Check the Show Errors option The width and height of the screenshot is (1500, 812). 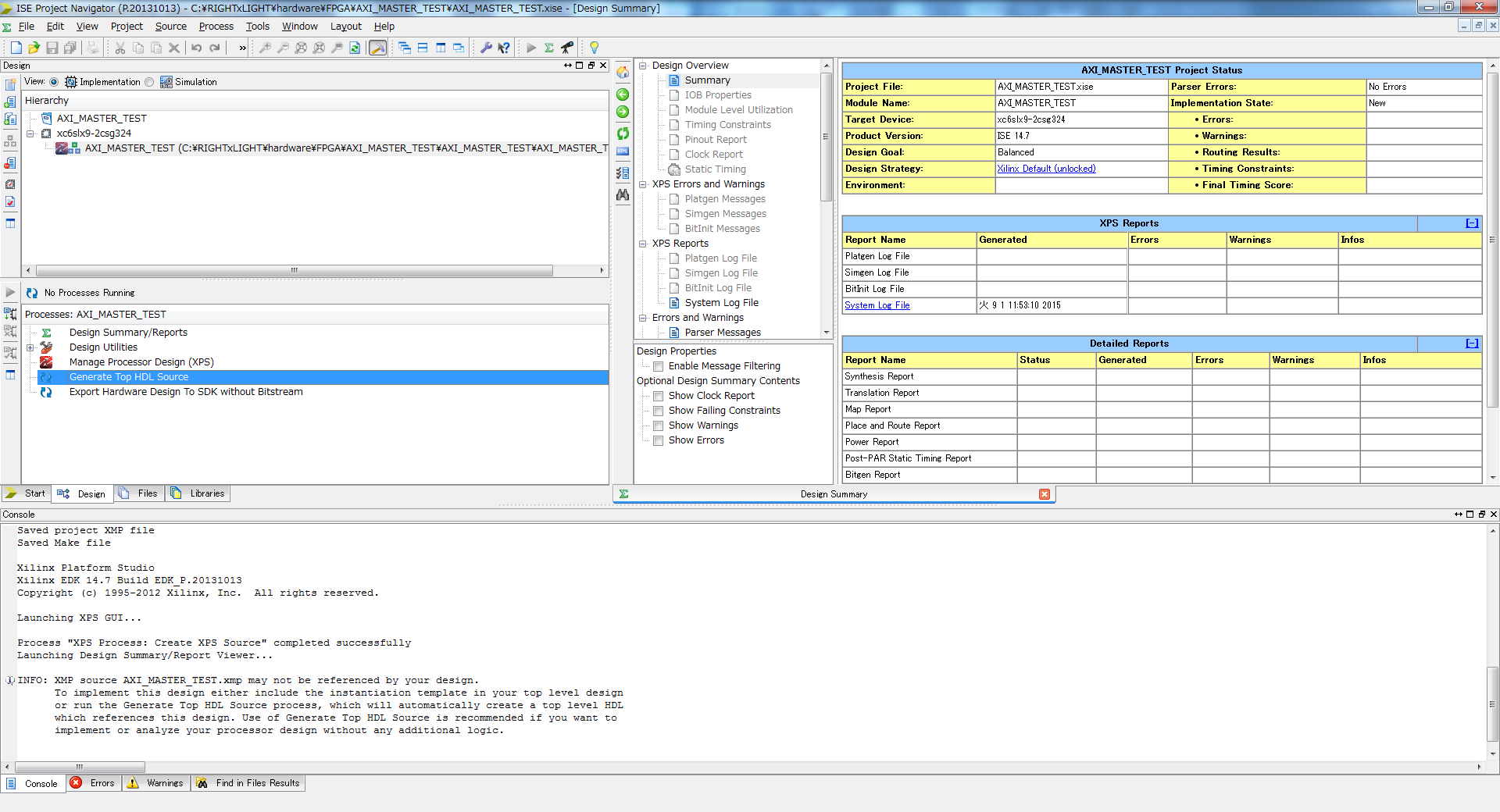[x=659, y=440]
